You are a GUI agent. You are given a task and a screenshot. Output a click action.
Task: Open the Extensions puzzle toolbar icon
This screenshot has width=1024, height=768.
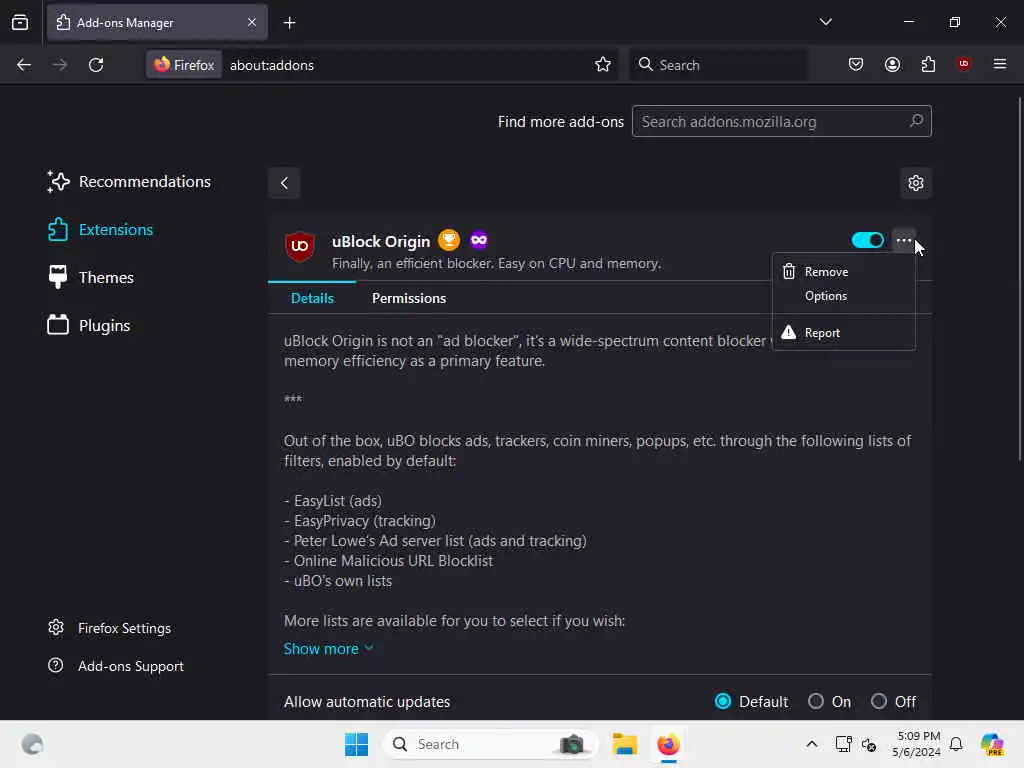click(928, 64)
